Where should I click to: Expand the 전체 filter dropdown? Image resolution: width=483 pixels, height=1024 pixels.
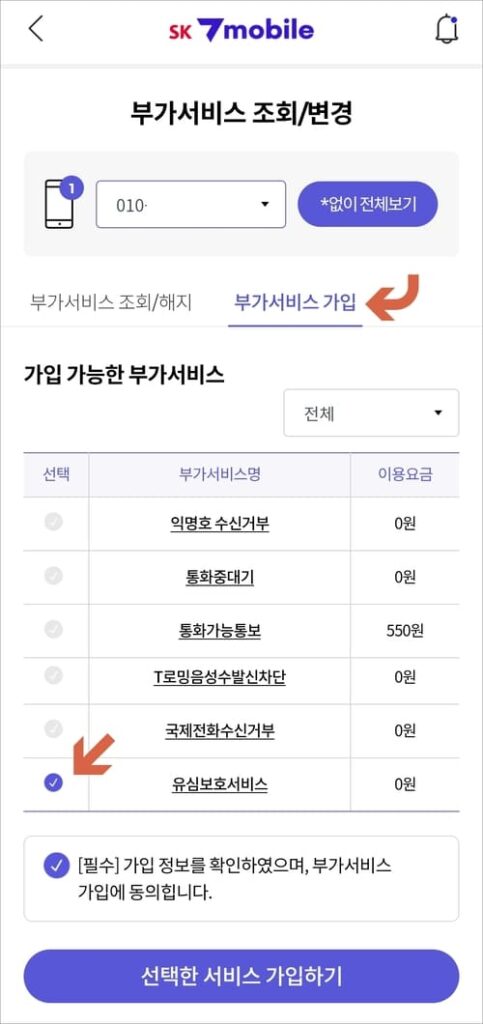coord(371,413)
